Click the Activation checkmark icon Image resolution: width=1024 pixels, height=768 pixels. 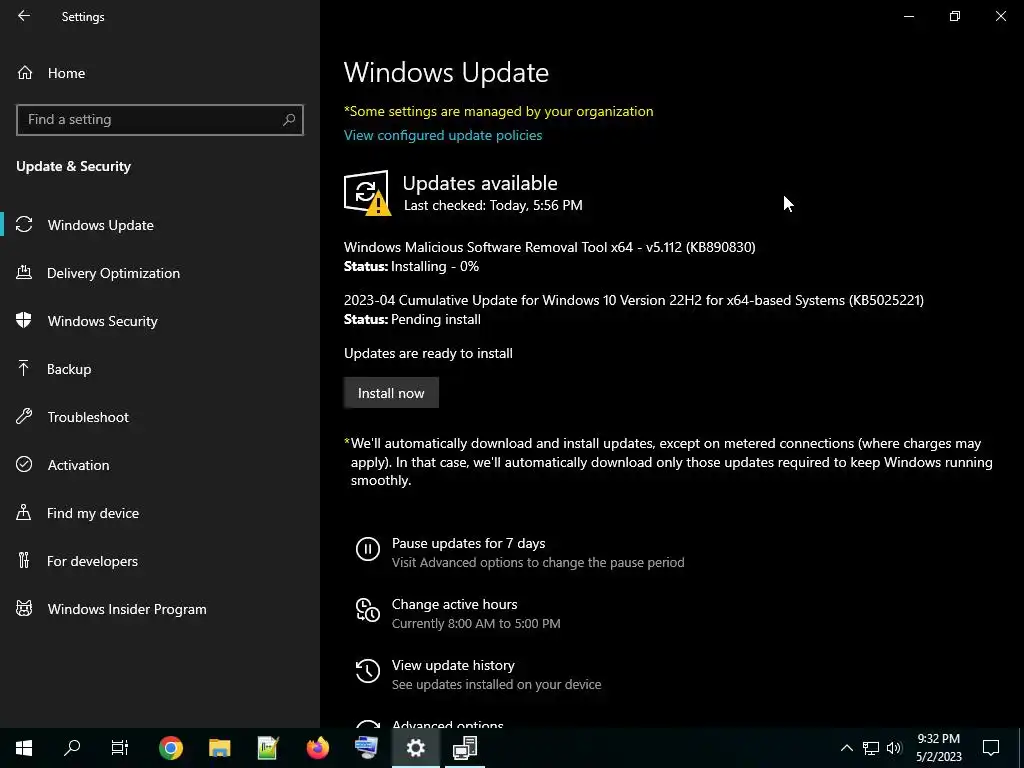click(24, 464)
